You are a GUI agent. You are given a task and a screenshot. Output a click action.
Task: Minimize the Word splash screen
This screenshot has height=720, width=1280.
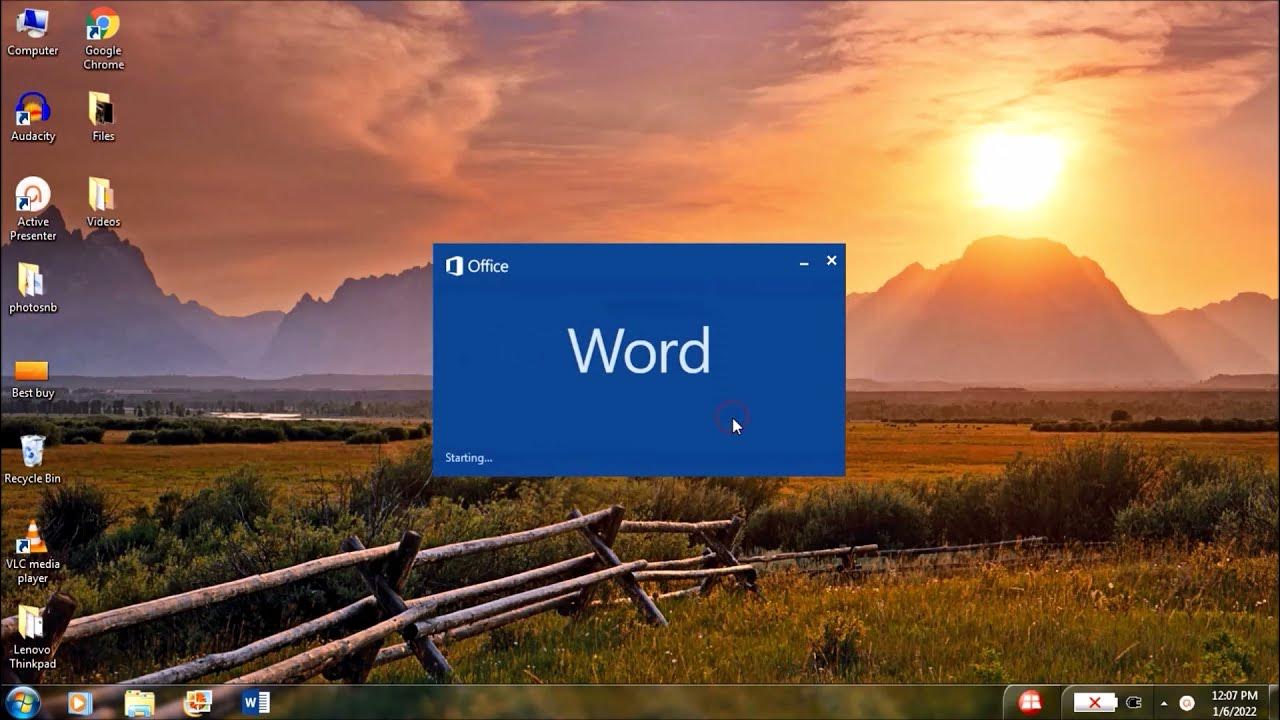click(804, 262)
